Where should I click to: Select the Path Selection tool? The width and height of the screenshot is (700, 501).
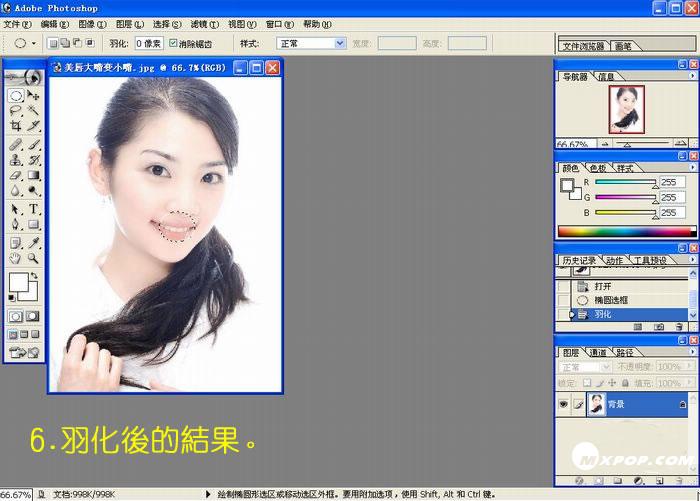click(x=16, y=209)
